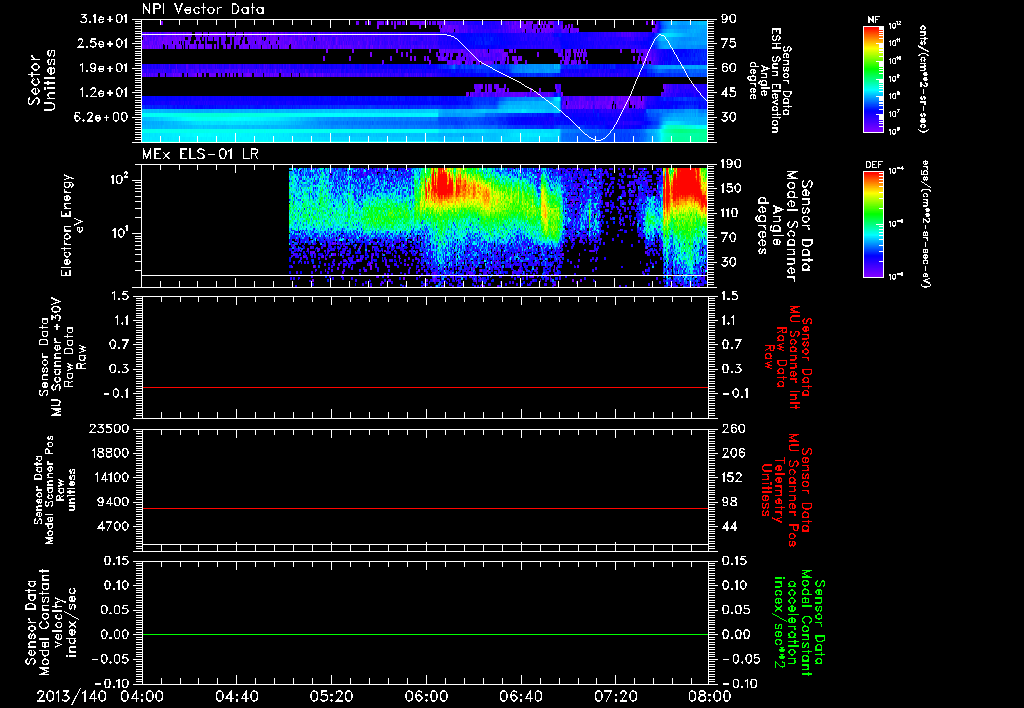Click the red 'MU Scanner Int Raw Data' axis title

788,356
